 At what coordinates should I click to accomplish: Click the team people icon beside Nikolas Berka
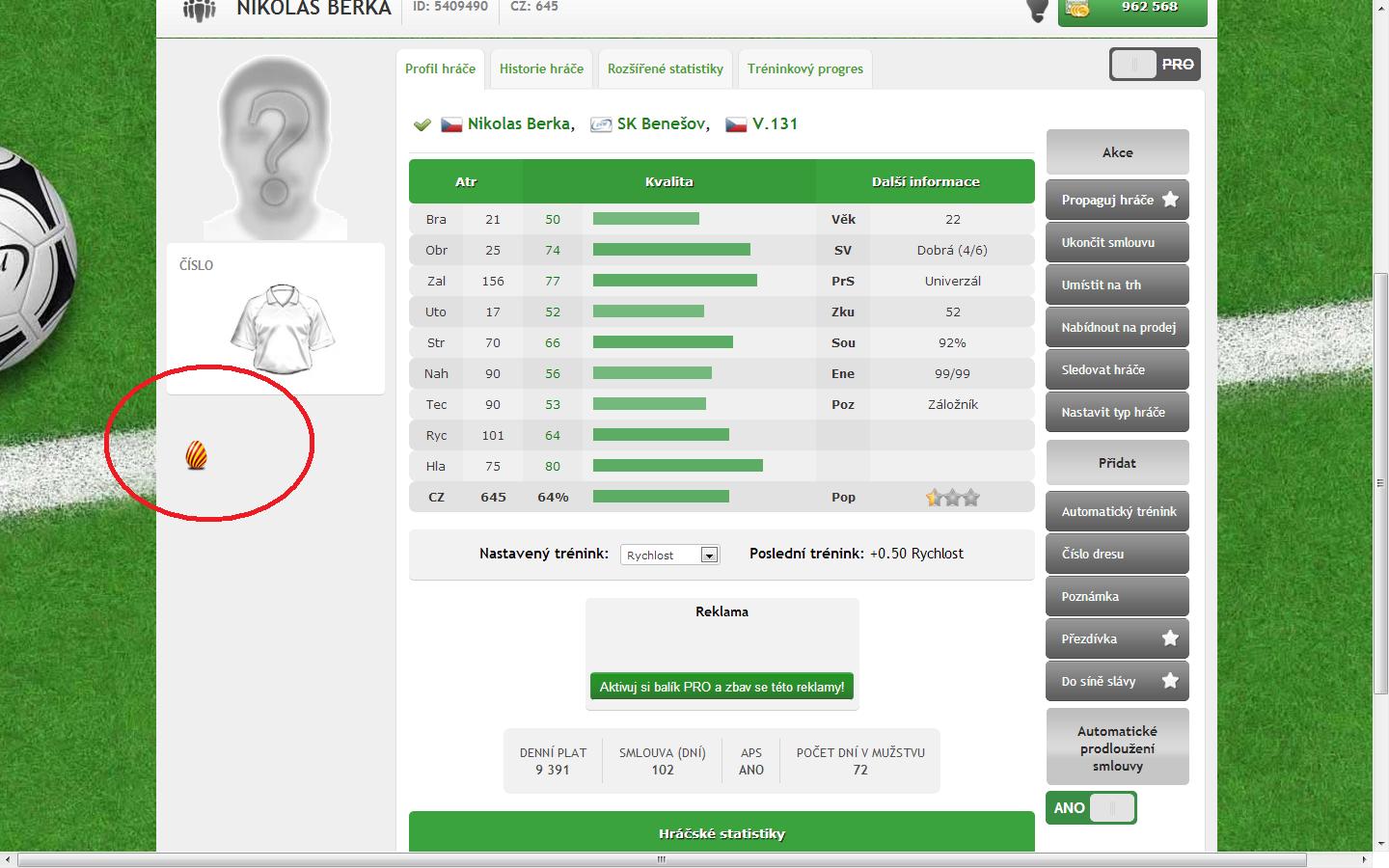coord(200,10)
